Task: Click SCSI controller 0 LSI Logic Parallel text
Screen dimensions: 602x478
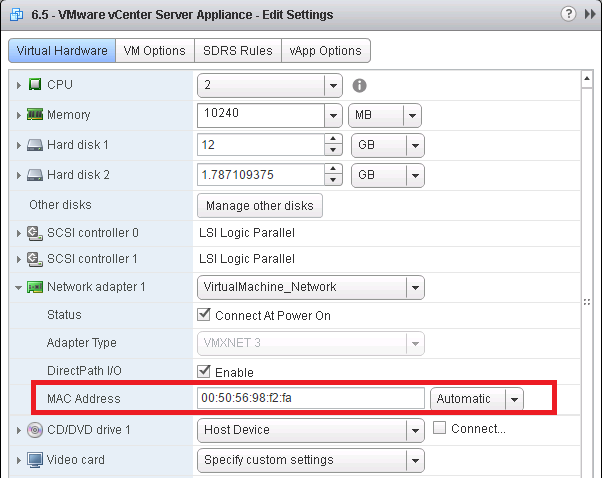Action: pyautogui.click(x=247, y=233)
